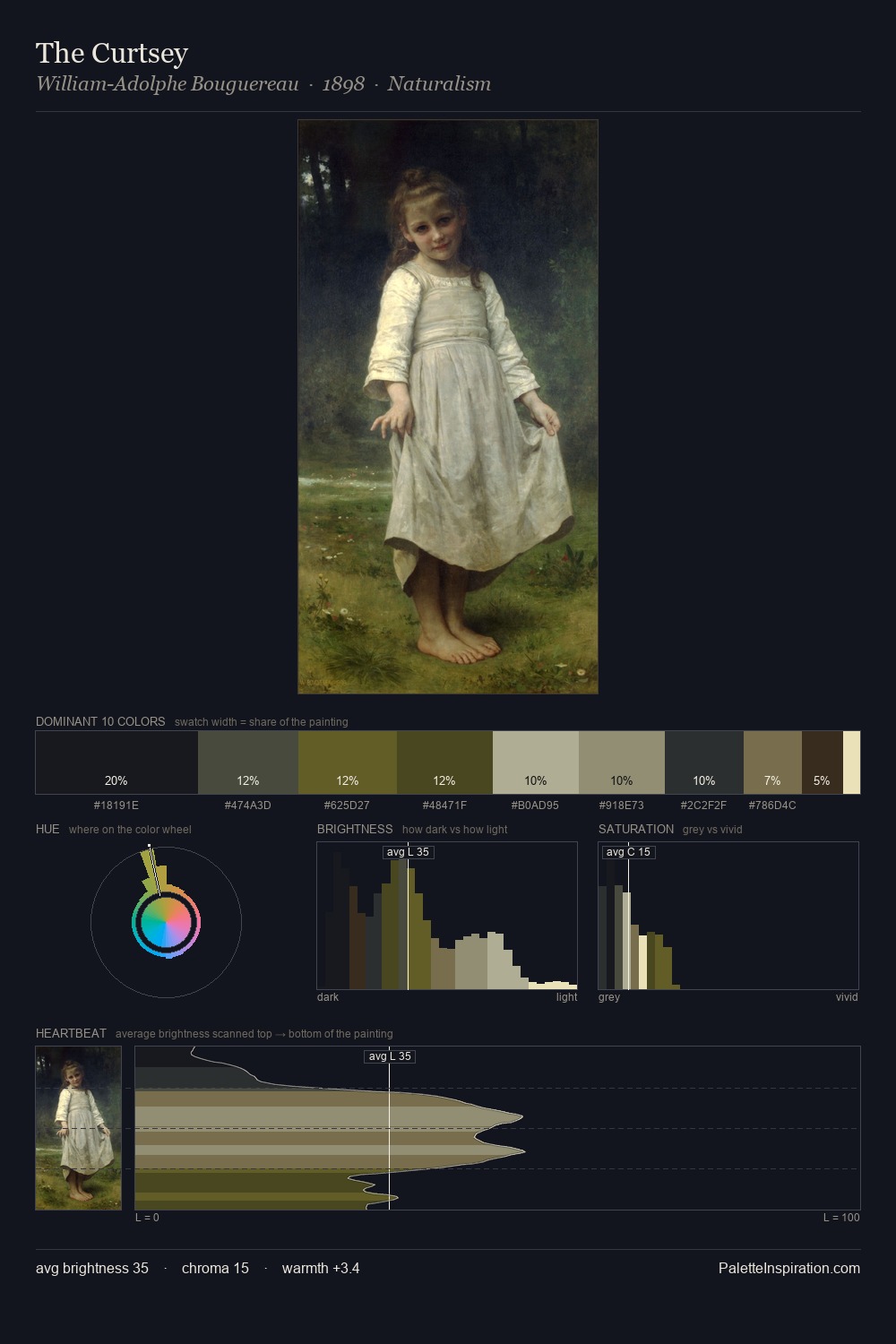The width and height of the screenshot is (896, 1344).
Task: Click the 'HEARTBEAT' section heading
Action: point(71,1033)
